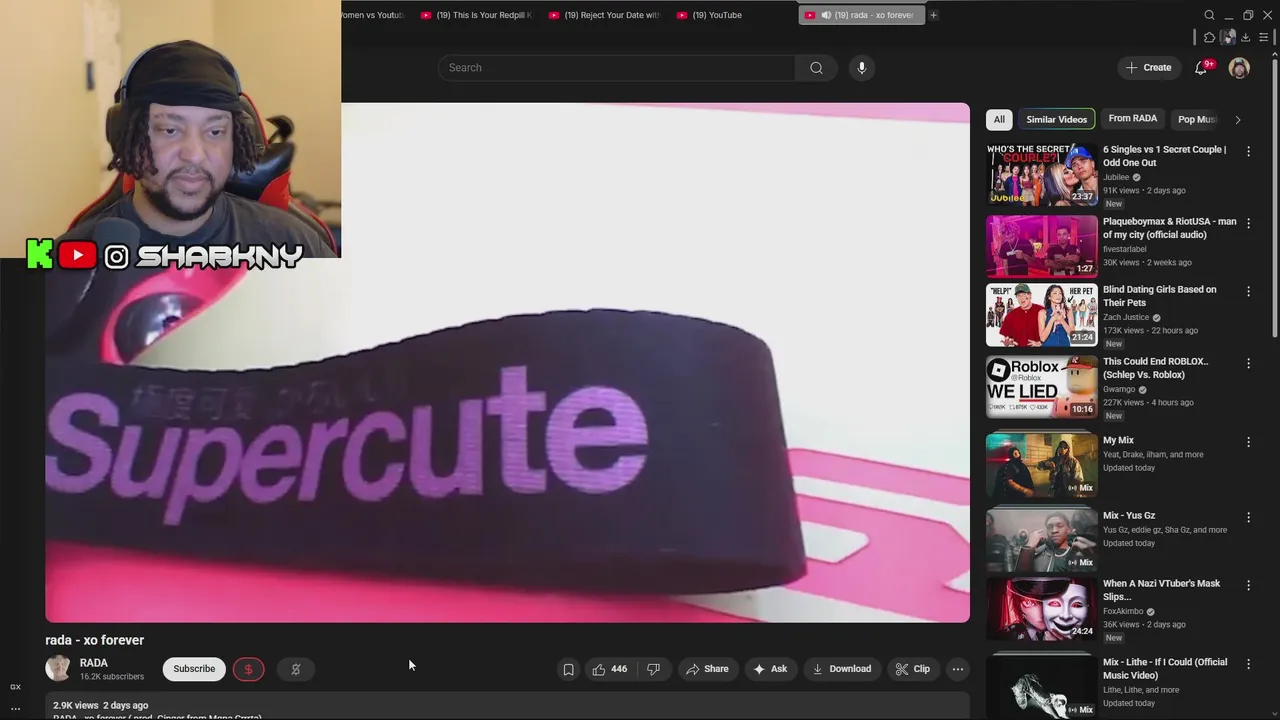Open the Zach Justice channel link
Image resolution: width=1280 pixels, height=720 pixels.
[1126, 317]
